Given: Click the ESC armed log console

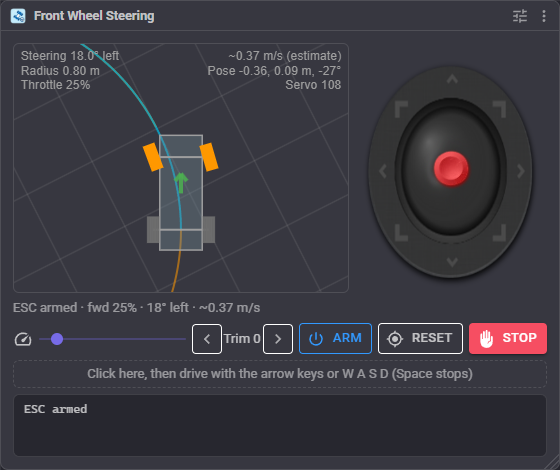Looking at the screenshot, I should (x=280, y=425).
